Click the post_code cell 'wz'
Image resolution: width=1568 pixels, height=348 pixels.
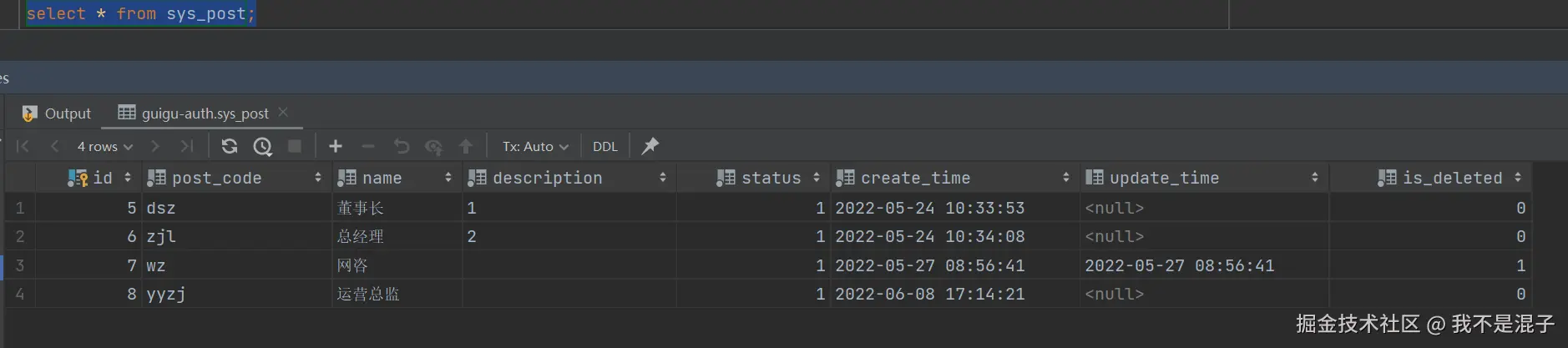tap(236, 265)
